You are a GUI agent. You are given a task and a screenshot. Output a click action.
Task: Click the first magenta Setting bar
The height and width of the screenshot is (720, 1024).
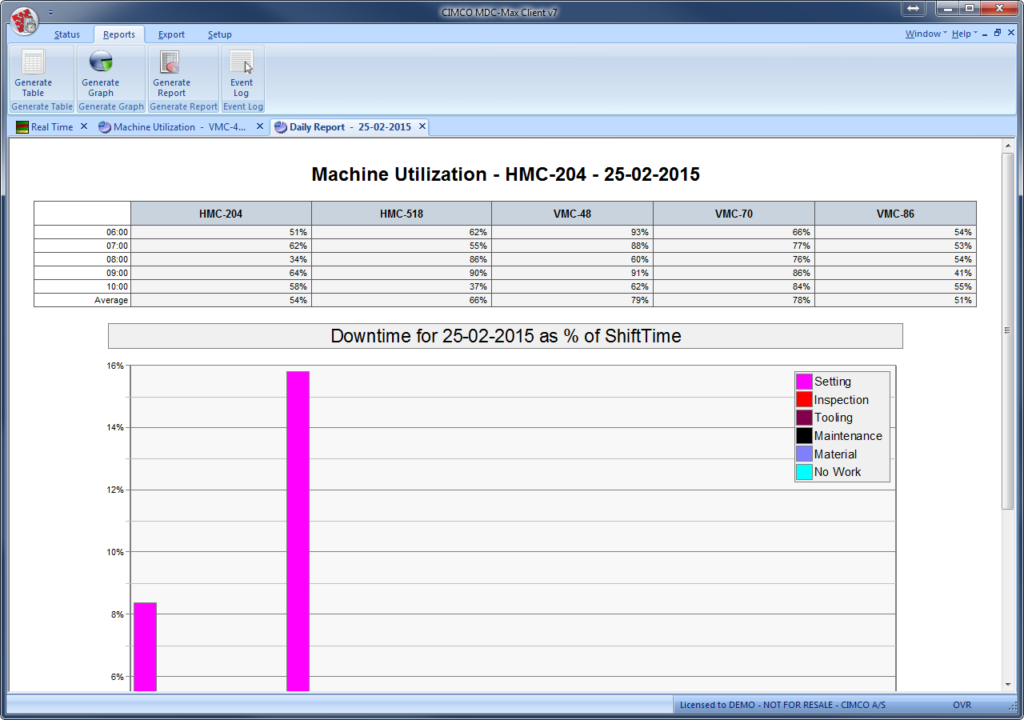[145, 647]
